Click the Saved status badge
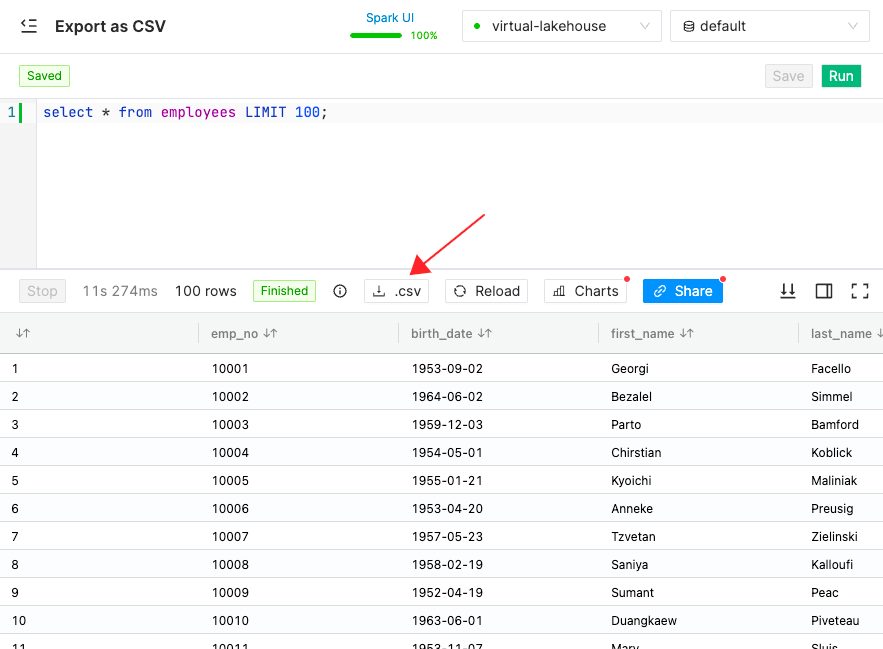Viewport: 883px width, 649px height. (x=44, y=76)
